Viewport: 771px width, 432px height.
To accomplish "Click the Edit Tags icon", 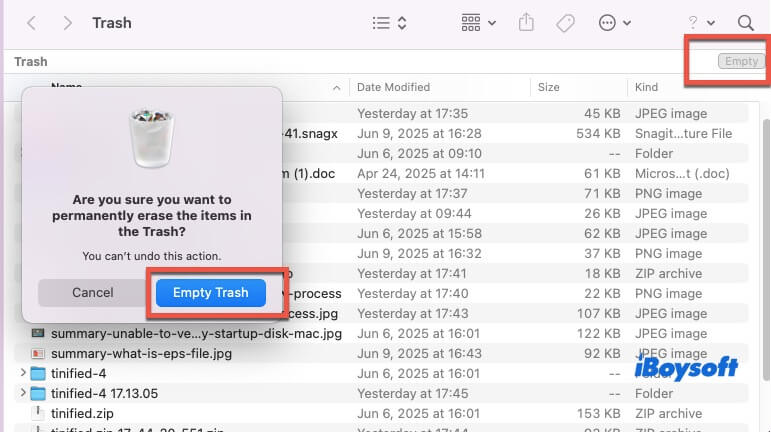I will click(x=565, y=22).
